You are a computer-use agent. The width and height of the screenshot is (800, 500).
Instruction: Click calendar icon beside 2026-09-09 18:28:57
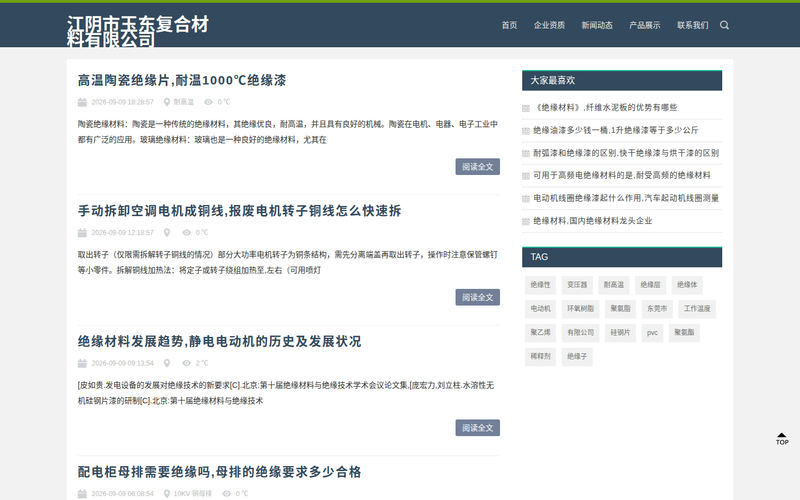82,102
